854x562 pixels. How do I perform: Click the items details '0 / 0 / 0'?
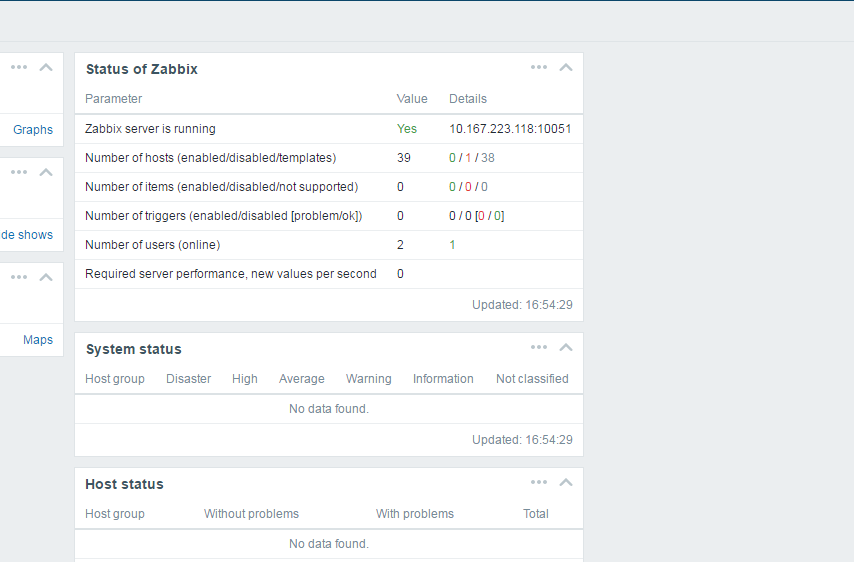click(468, 187)
